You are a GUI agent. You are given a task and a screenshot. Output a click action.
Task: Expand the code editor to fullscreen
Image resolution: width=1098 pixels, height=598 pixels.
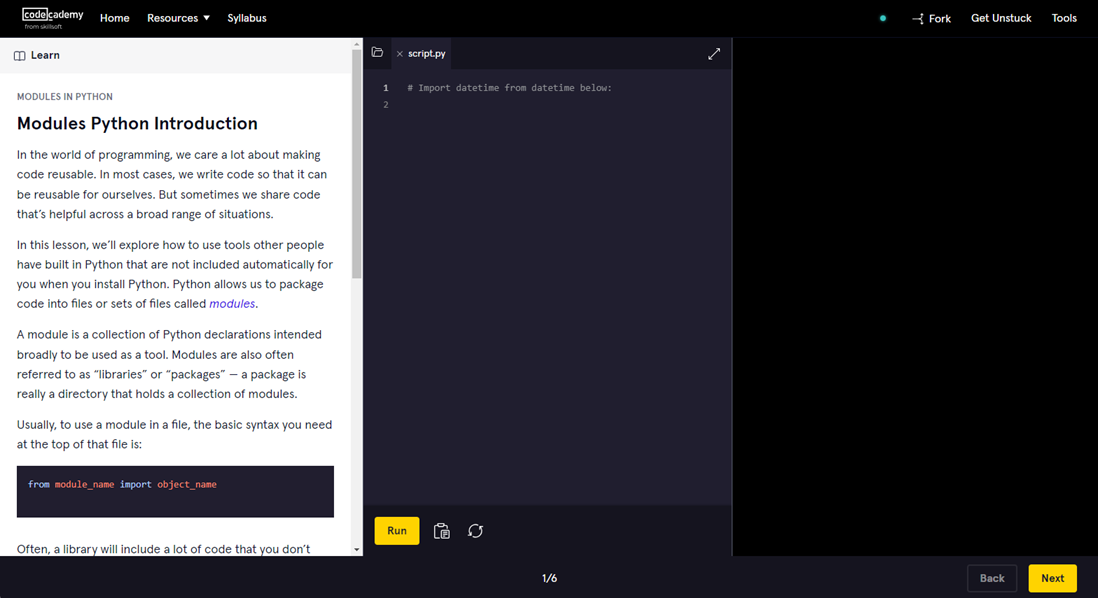[714, 54]
